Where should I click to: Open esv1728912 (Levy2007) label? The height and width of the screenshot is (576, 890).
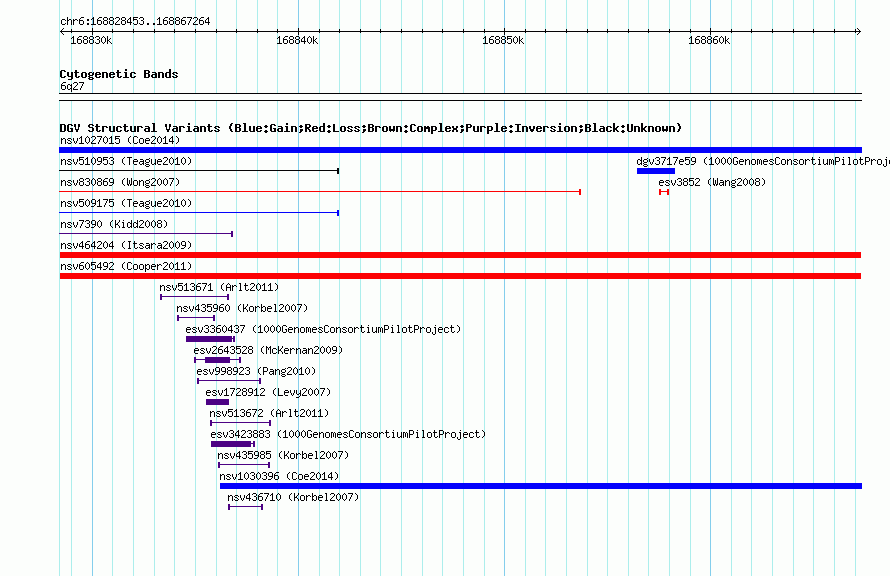point(268,392)
